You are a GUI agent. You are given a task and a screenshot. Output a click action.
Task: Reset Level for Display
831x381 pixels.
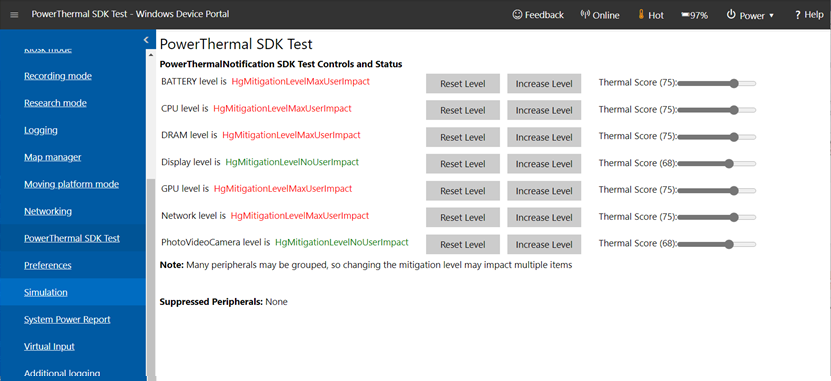463,164
